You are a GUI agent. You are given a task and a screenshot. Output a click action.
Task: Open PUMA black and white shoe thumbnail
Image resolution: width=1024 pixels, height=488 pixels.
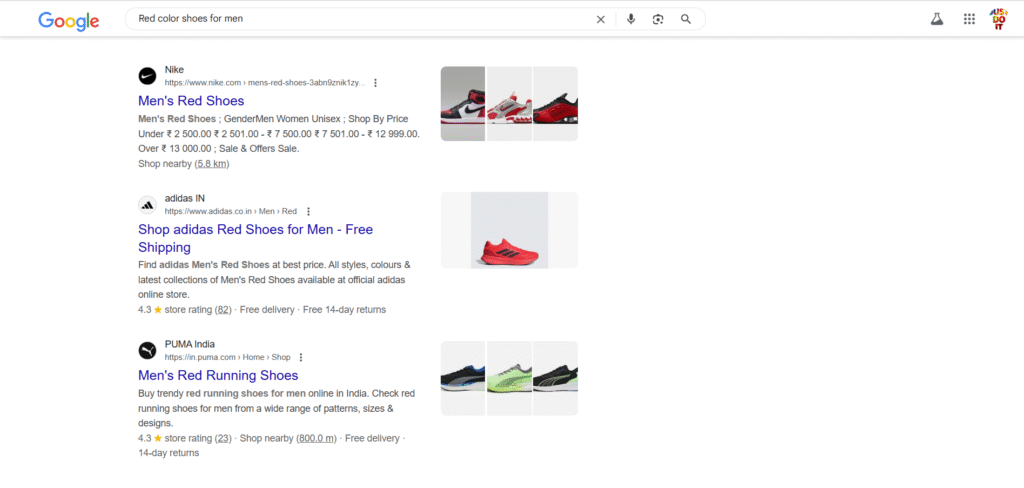pyautogui.click(x=556, y=378)
